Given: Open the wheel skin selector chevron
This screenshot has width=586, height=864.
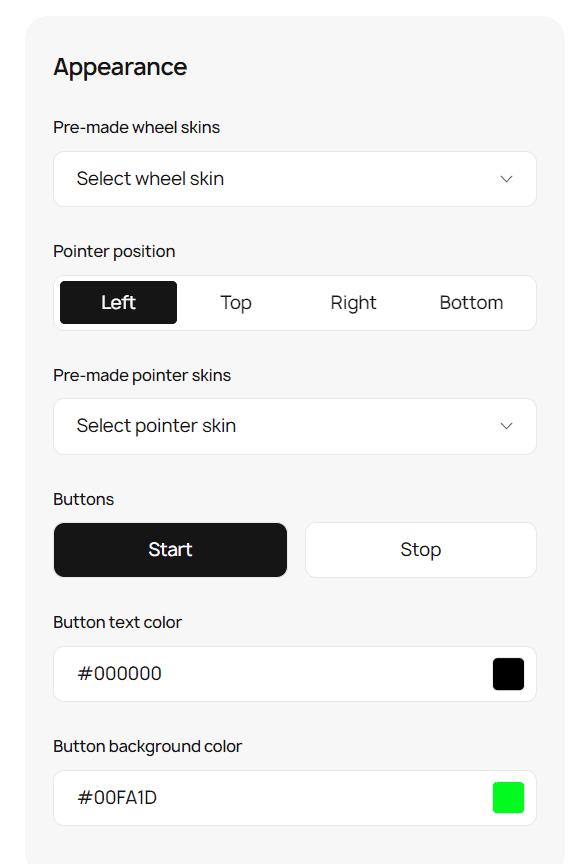Looking at the screenshot, I should (x=506, y=179).
